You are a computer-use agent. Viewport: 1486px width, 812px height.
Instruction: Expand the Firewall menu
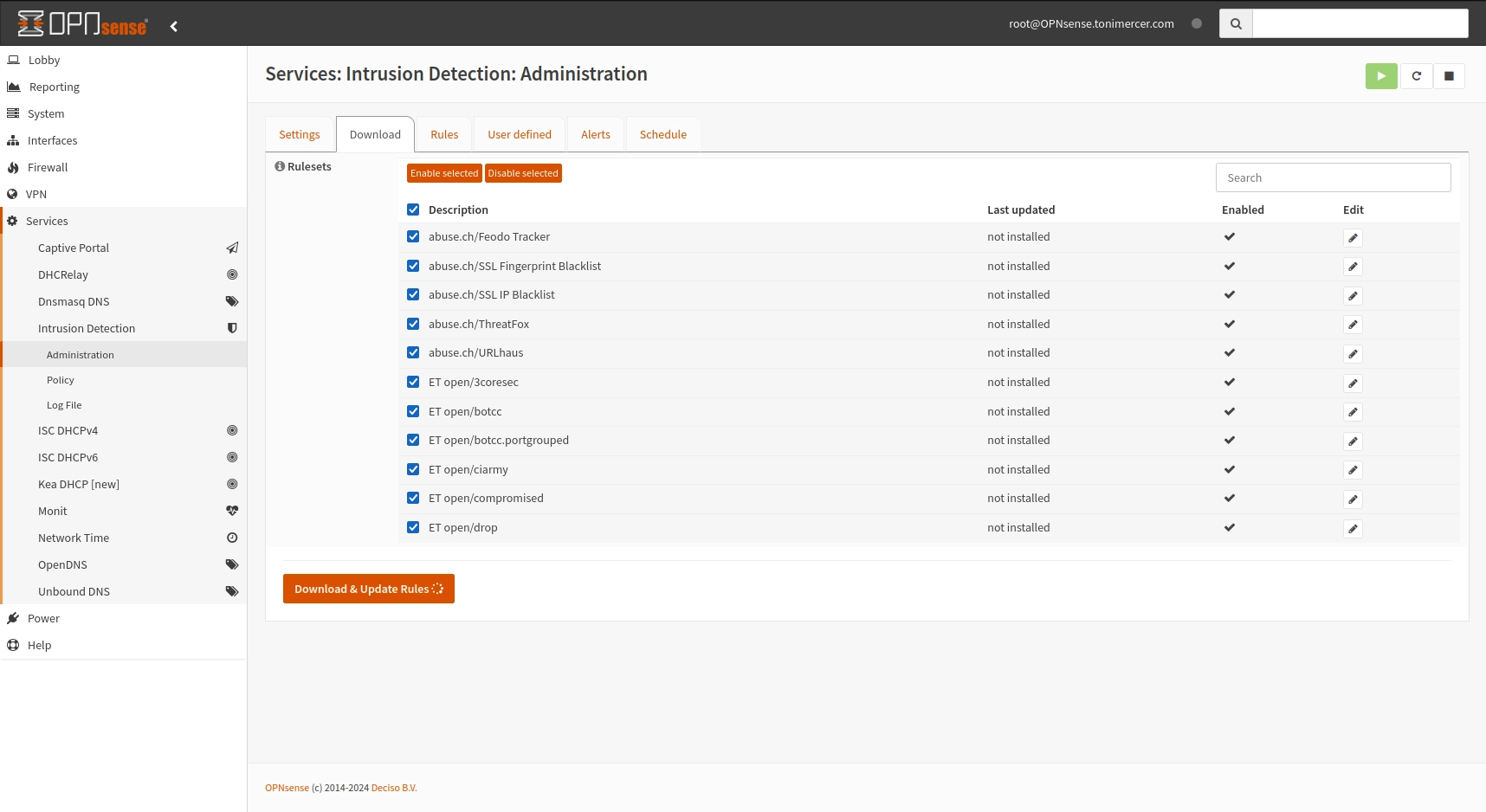click(123, 167)
